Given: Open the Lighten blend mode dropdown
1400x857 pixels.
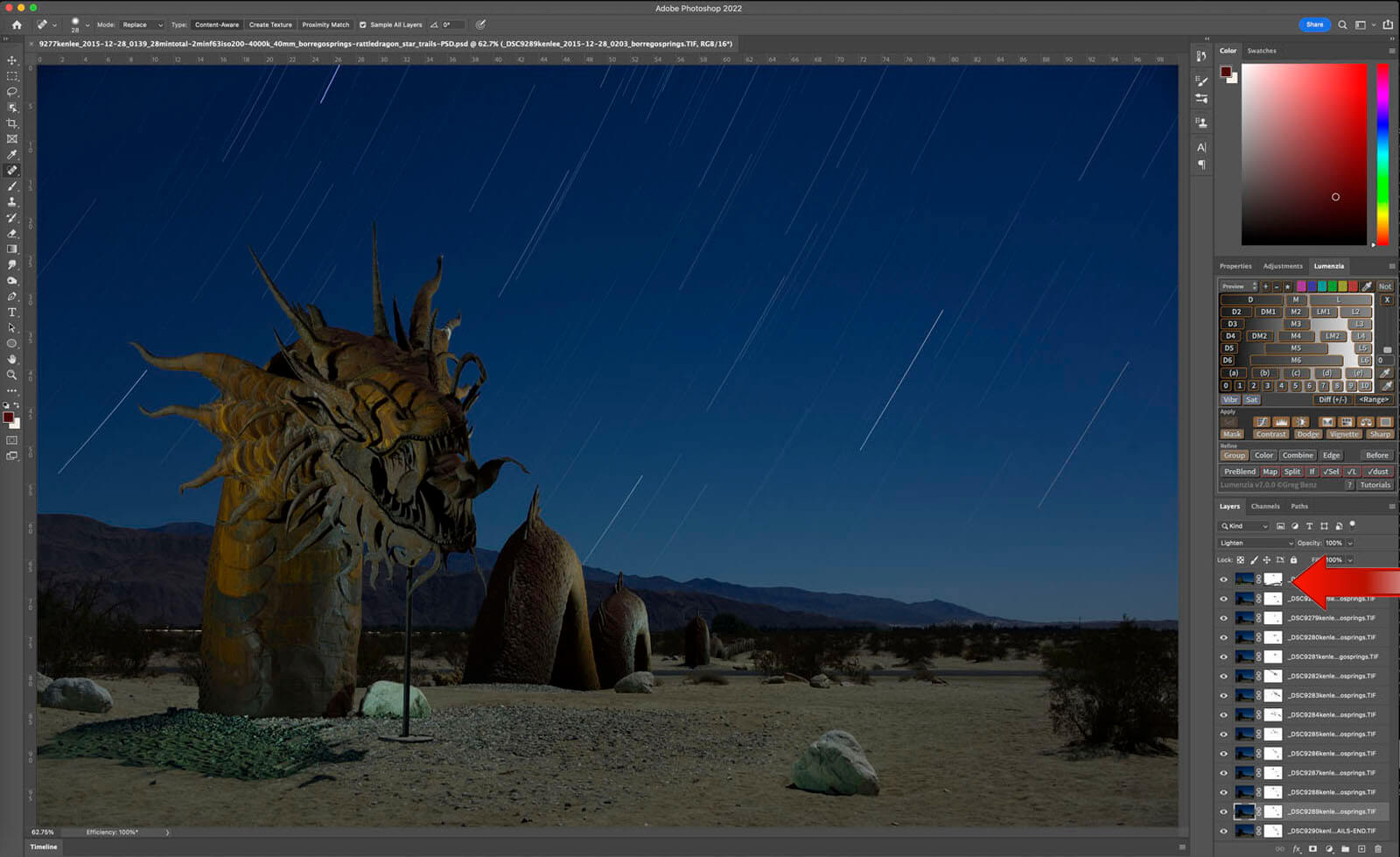Looking at the screenshot, I should [x=1256, y=543].
